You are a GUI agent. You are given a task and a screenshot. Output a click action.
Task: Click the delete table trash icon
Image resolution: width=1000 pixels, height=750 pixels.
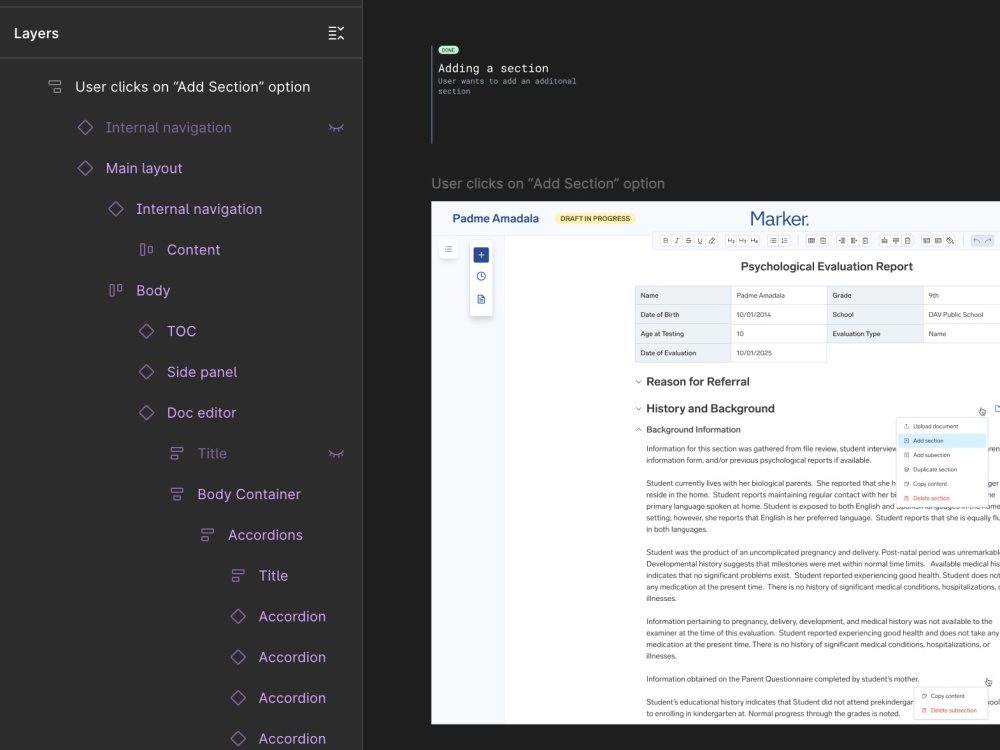[823, 240]
